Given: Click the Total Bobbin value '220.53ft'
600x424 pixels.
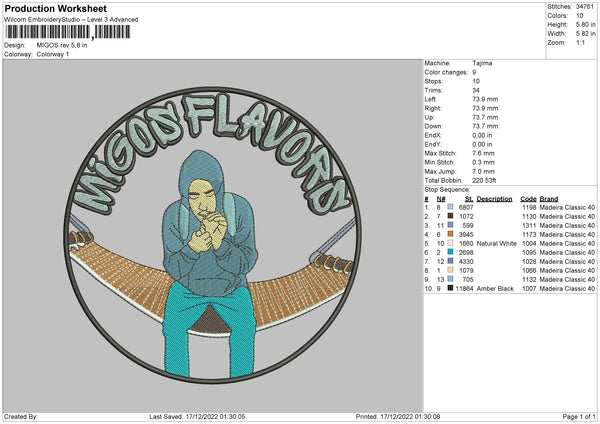Looking at the screenshot, I should tap(484, 180).
